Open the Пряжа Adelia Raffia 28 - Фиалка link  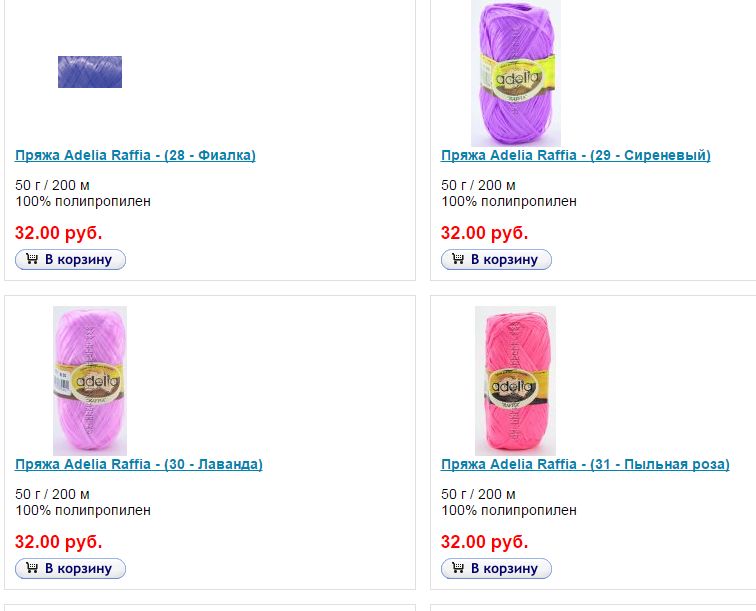(135, 156)
